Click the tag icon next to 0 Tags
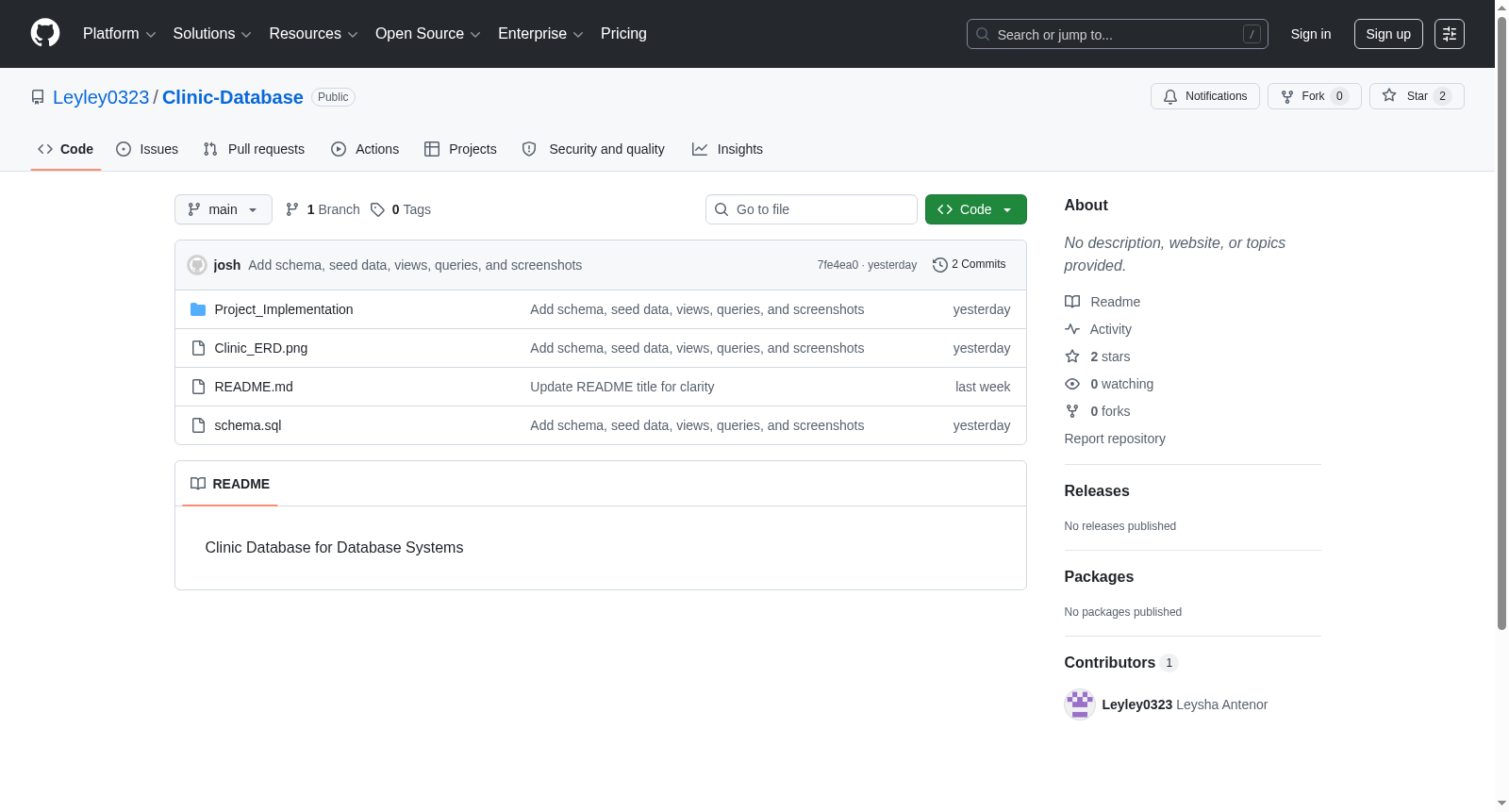The height and width of the screenshot is (812, 1509). coord(377,209)
